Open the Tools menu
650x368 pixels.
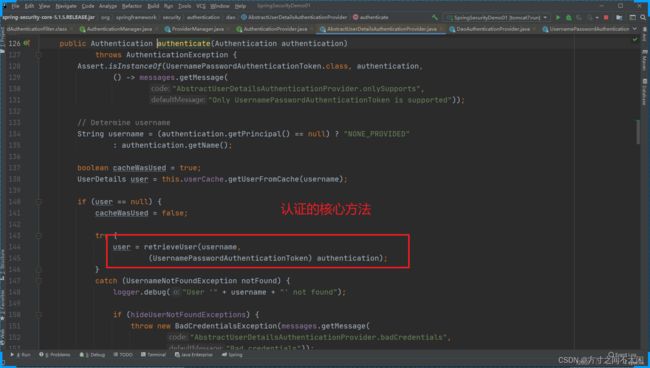(184, 6)
